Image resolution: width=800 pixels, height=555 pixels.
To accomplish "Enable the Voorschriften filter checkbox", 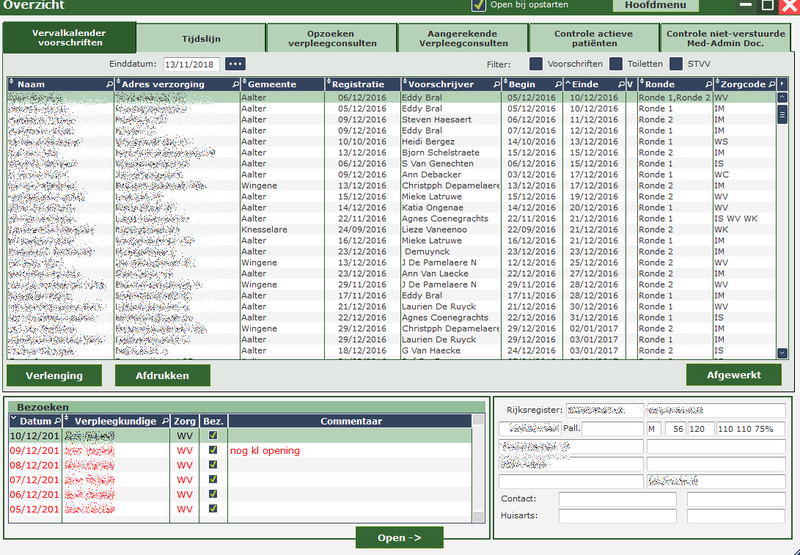I will (x=535, y=64).
